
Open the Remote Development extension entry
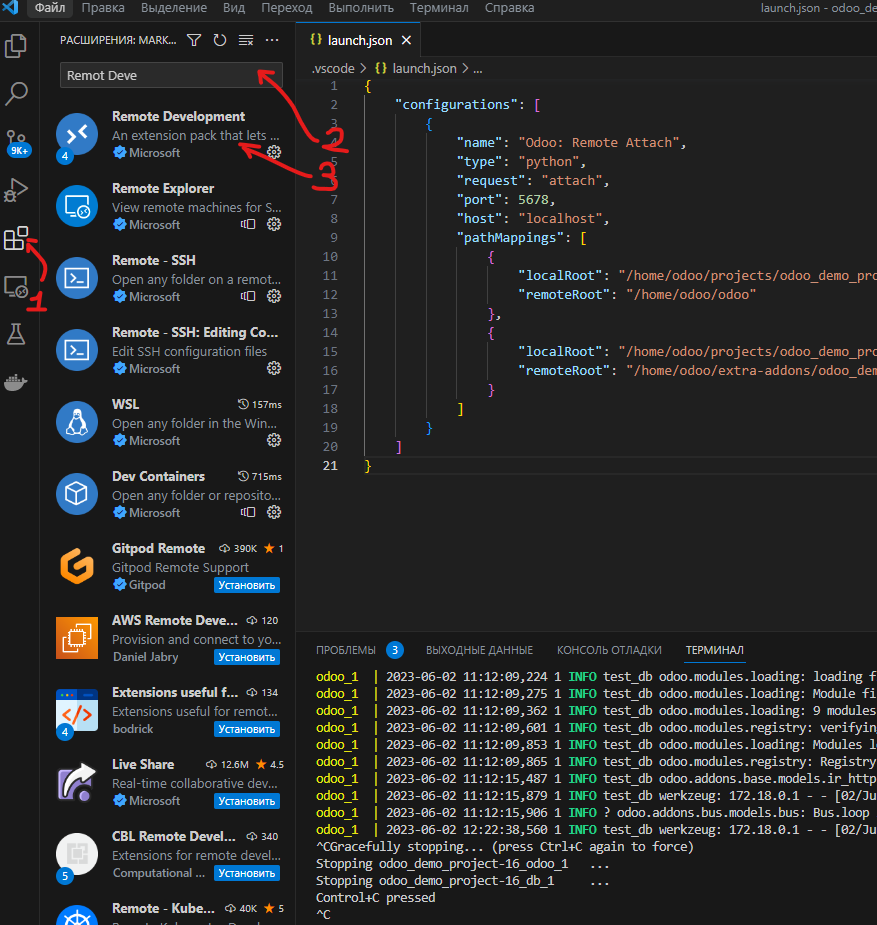coord(169,135)
